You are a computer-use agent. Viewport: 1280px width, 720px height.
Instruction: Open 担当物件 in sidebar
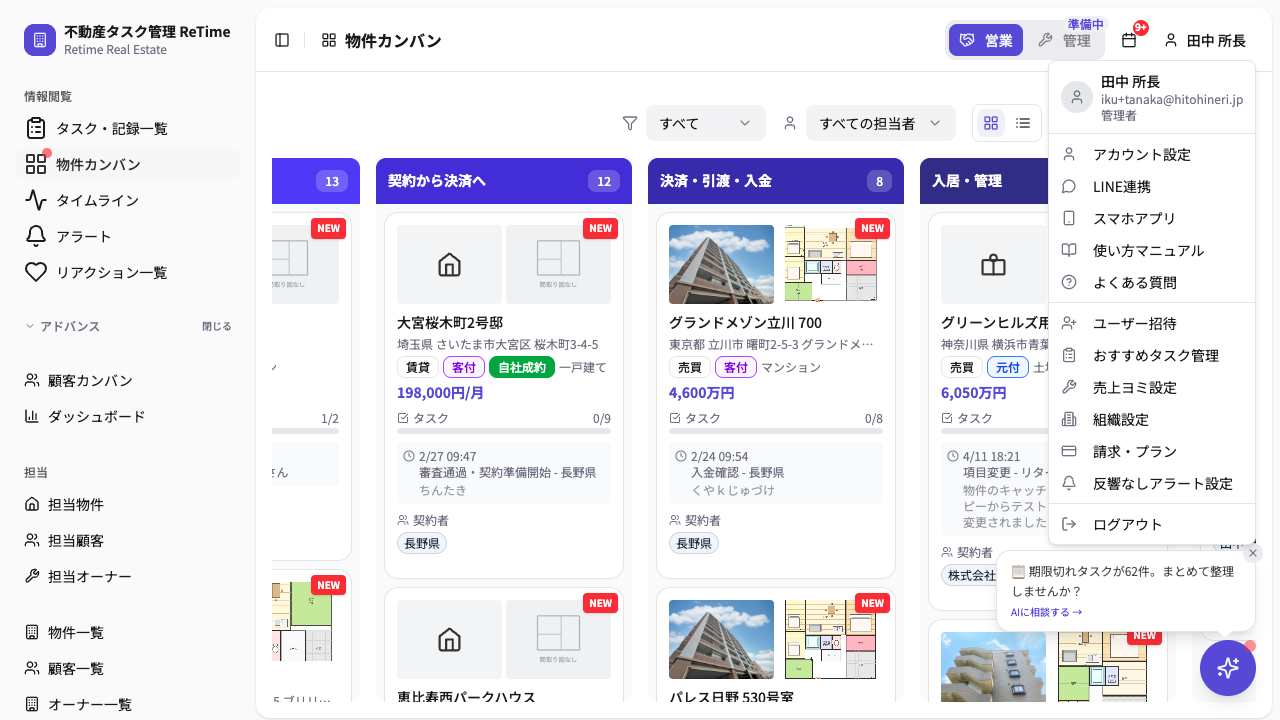tap(128, 504)
